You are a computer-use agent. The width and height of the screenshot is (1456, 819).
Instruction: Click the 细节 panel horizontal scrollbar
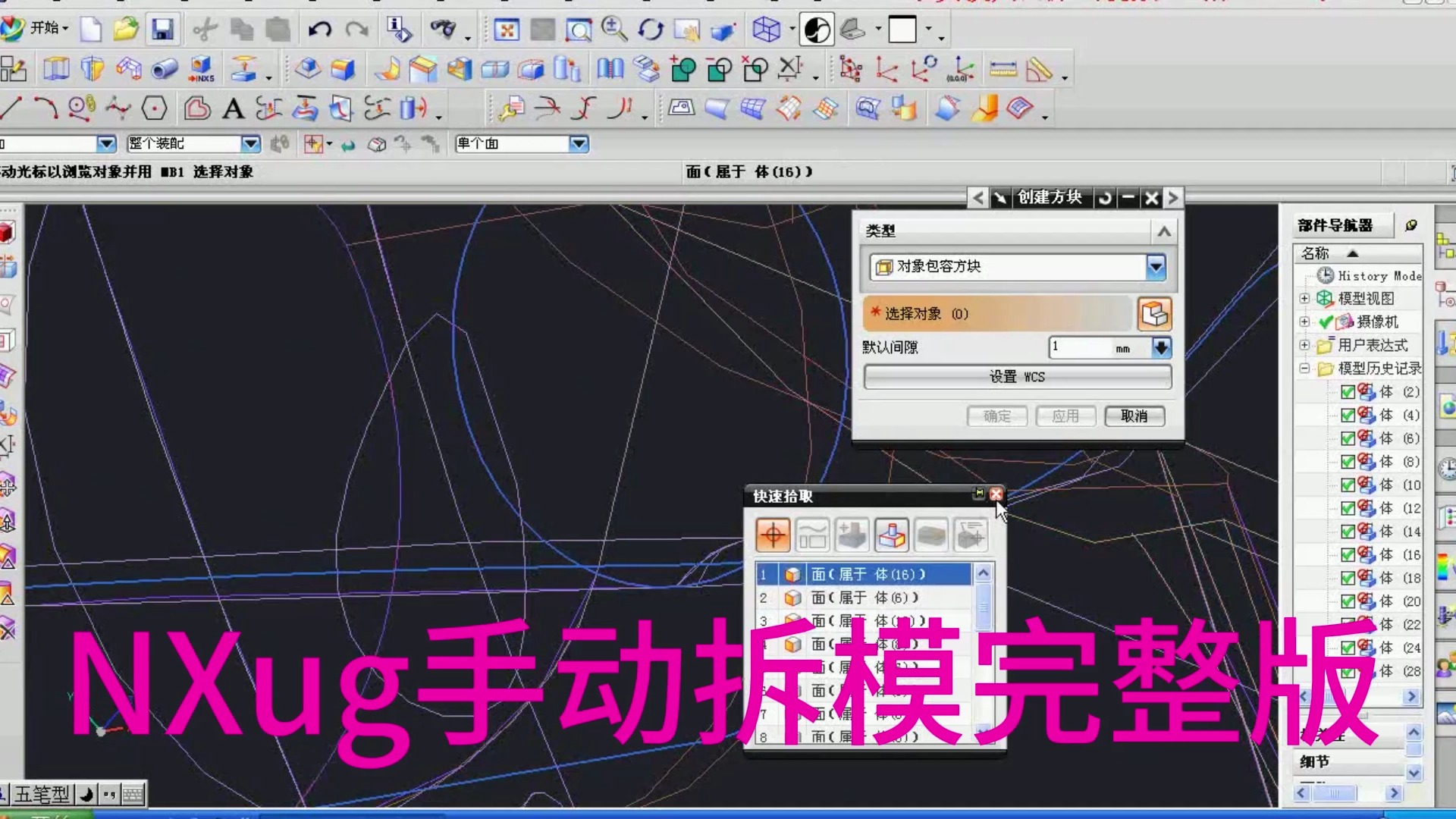(1348, 793)
